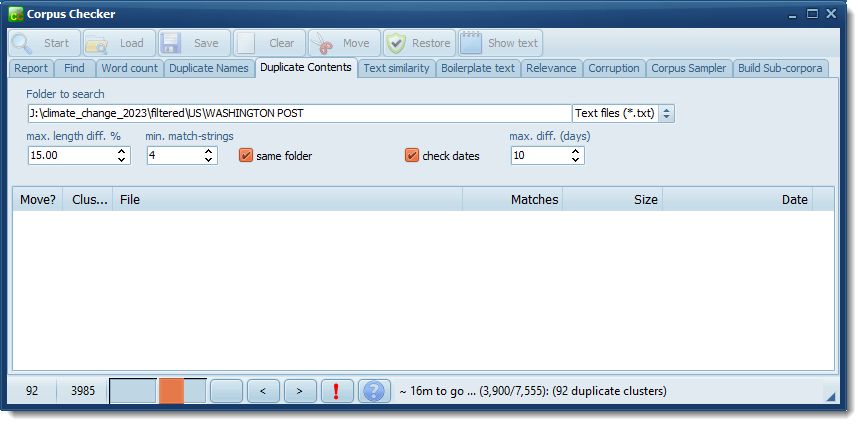Click the Clus... column header
This screenshot has width=862, height=426.
tap(88, 200)
